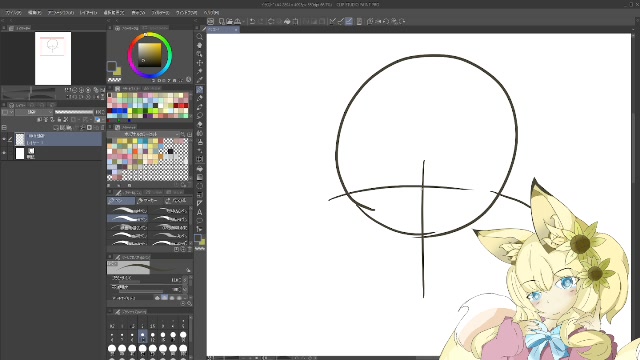The width and height of the screenshot is (640, 360).
Task: Select the Balloon tool
Action: [x=200, y=221]
